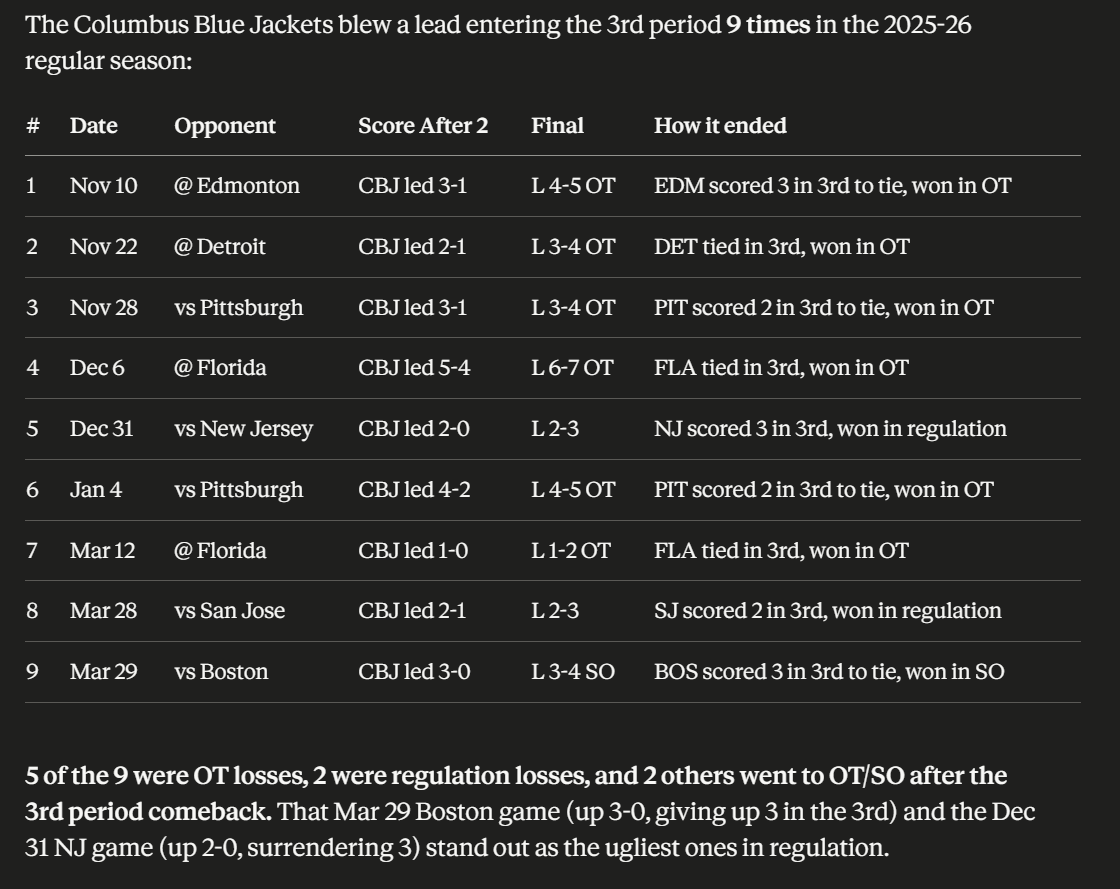Click the Nov 22 date cell
Image resolution: width=1120 pixels, height=889 pixels.
[x=104, y=247]
